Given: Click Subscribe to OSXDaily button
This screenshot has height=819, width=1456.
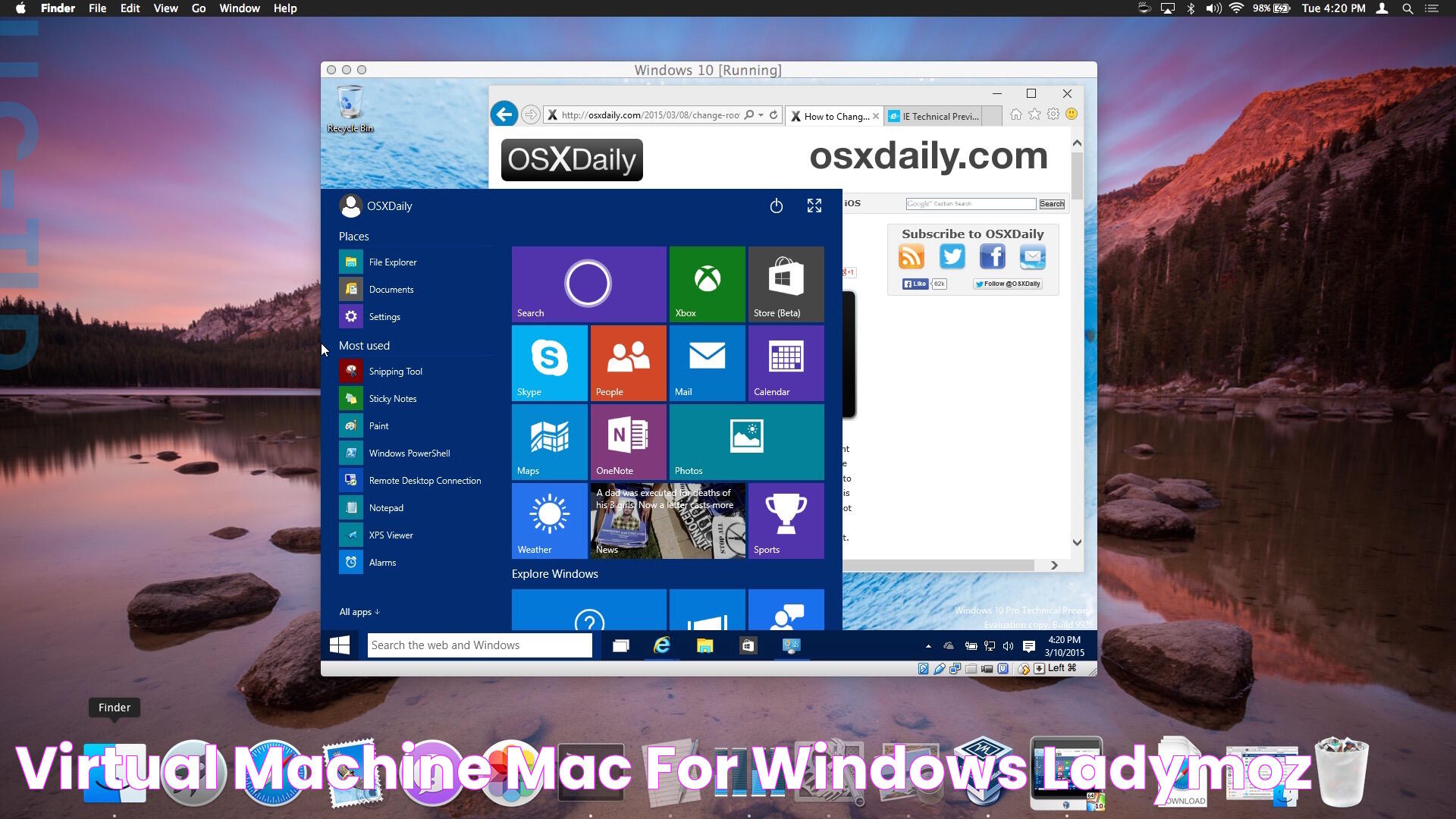Looking at the screenshot, I should pos(972,233).
